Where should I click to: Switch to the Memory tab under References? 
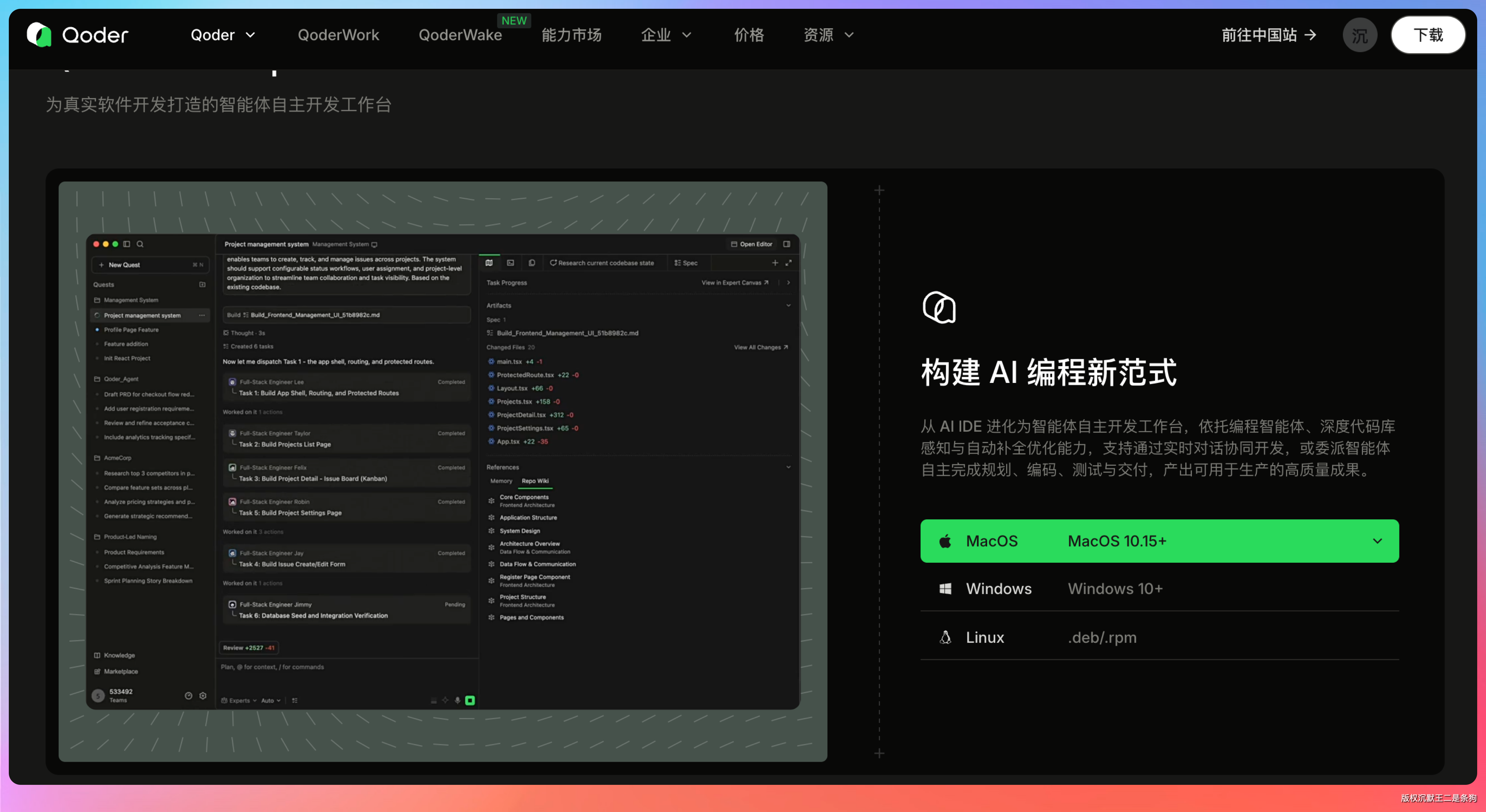click(501, 481)
